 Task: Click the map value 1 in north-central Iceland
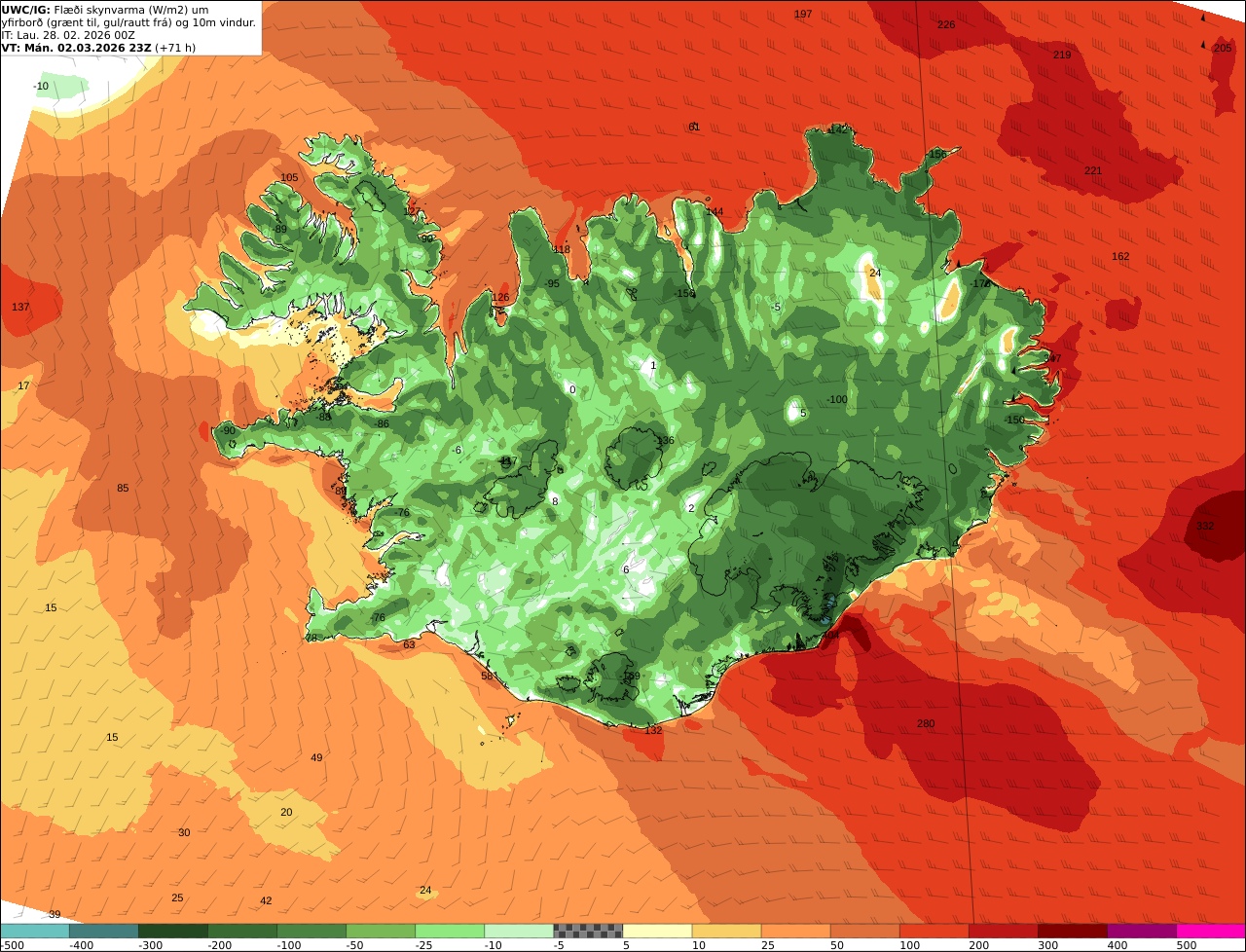[653, 365]
